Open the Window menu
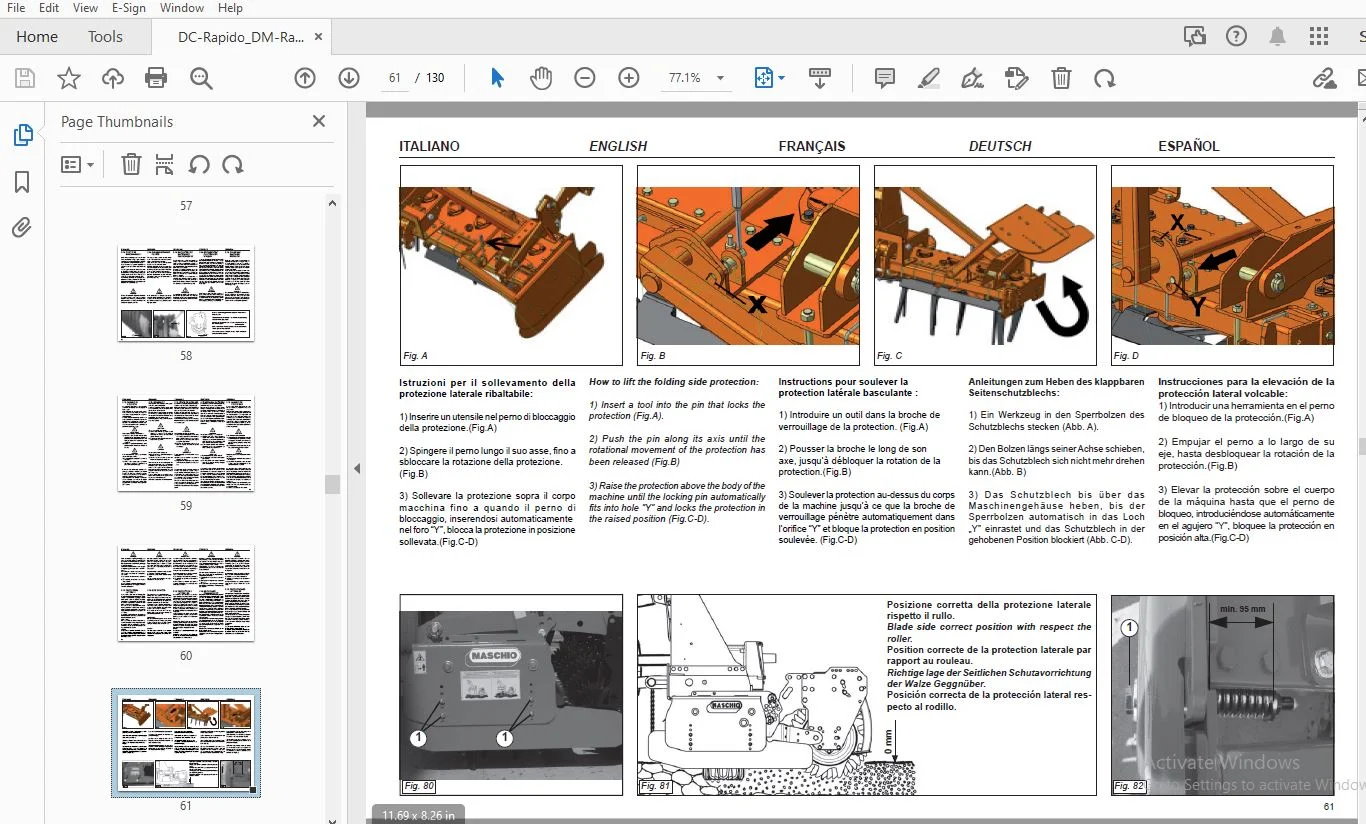The height and width of the screenshot is (824, 1366). 182,8
